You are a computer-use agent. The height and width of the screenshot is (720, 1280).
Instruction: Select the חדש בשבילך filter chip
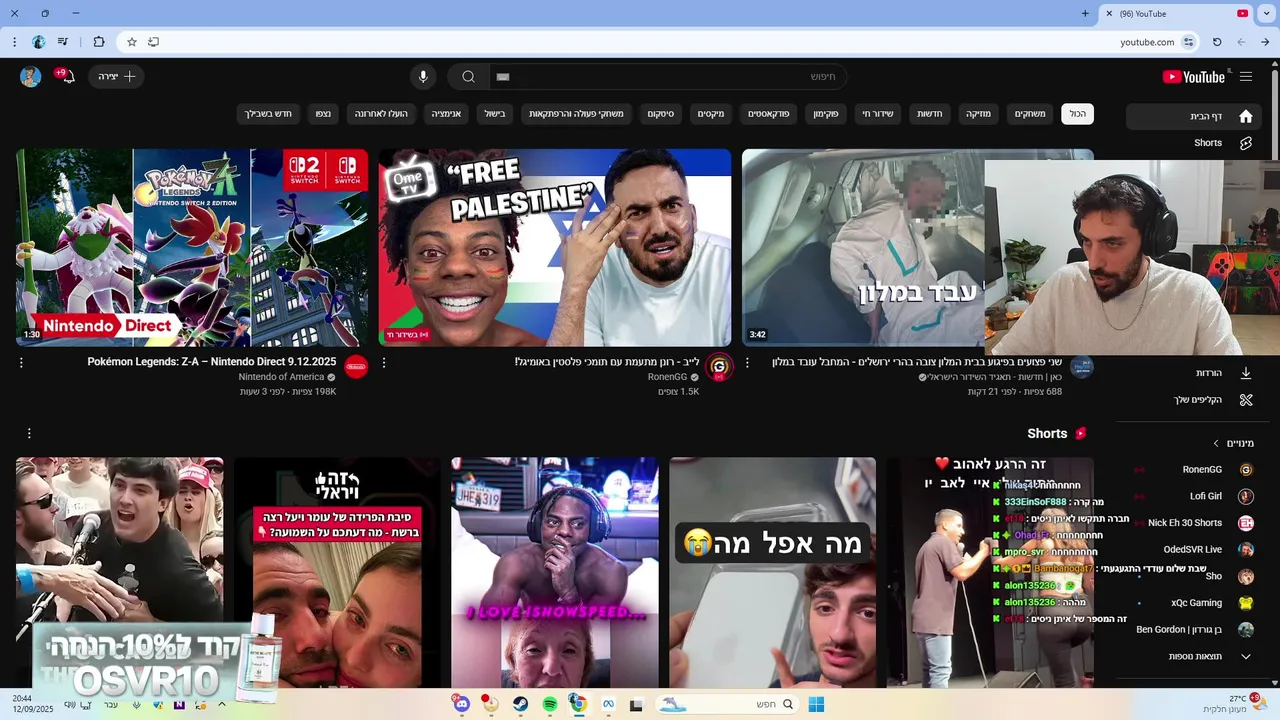click(268, 114)
